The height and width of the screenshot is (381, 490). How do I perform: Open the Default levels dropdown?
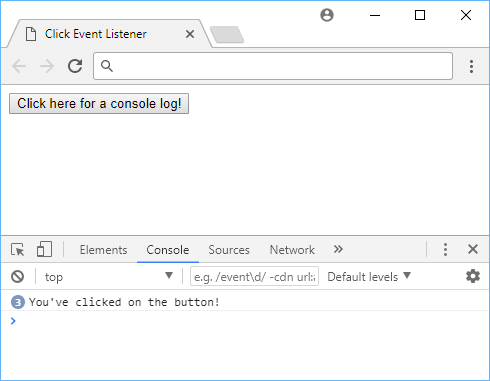369,276
